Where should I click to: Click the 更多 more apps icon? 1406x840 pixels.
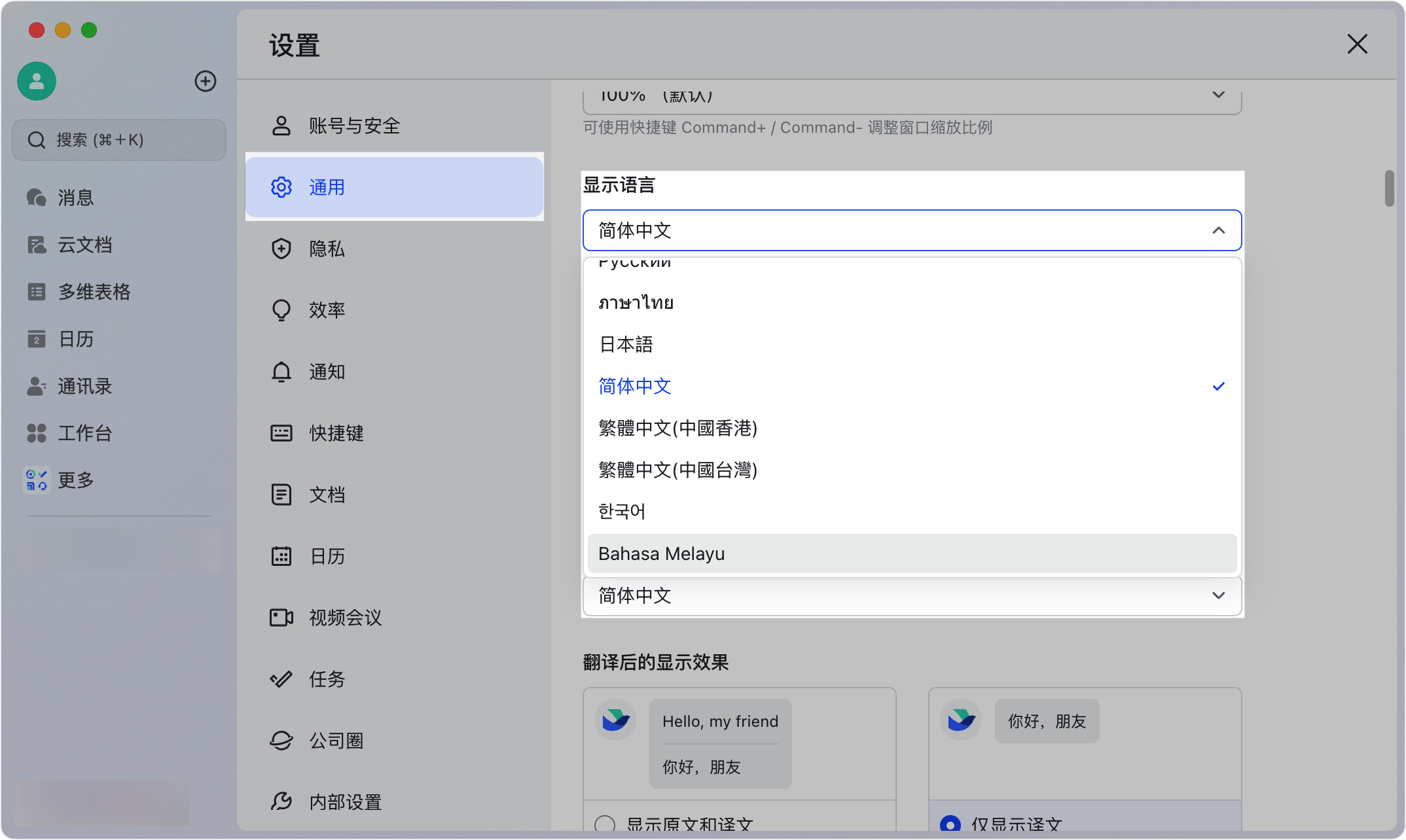pos(36,480)
